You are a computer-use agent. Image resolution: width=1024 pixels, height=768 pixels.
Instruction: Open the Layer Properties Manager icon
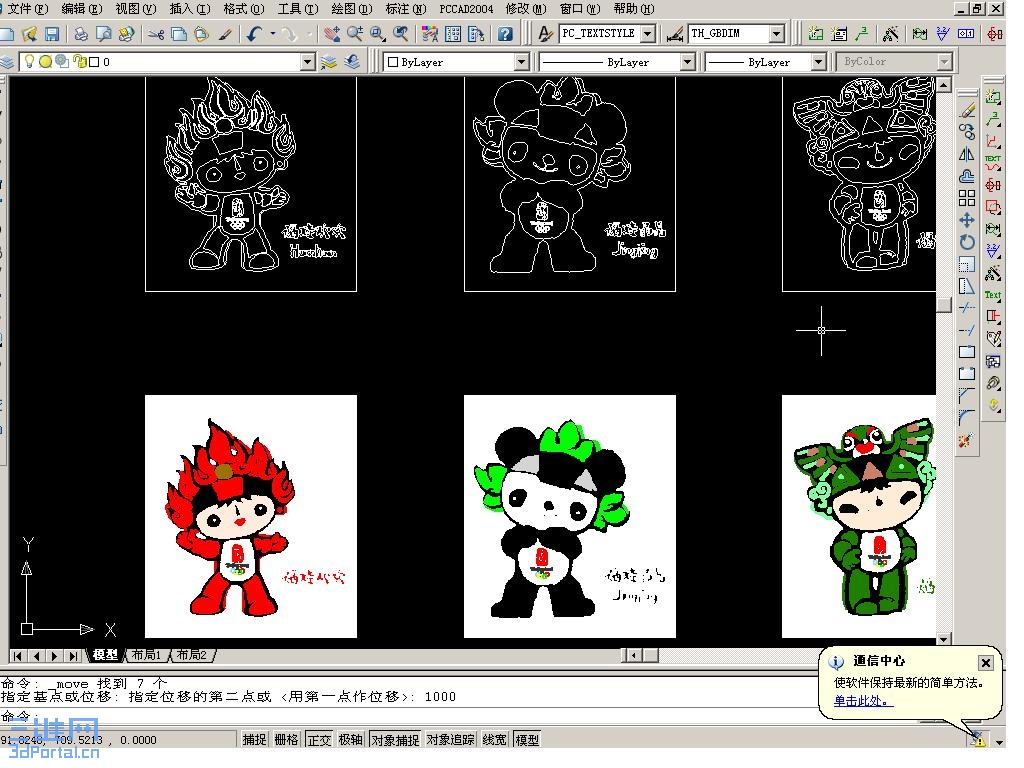tap(7, 62)
